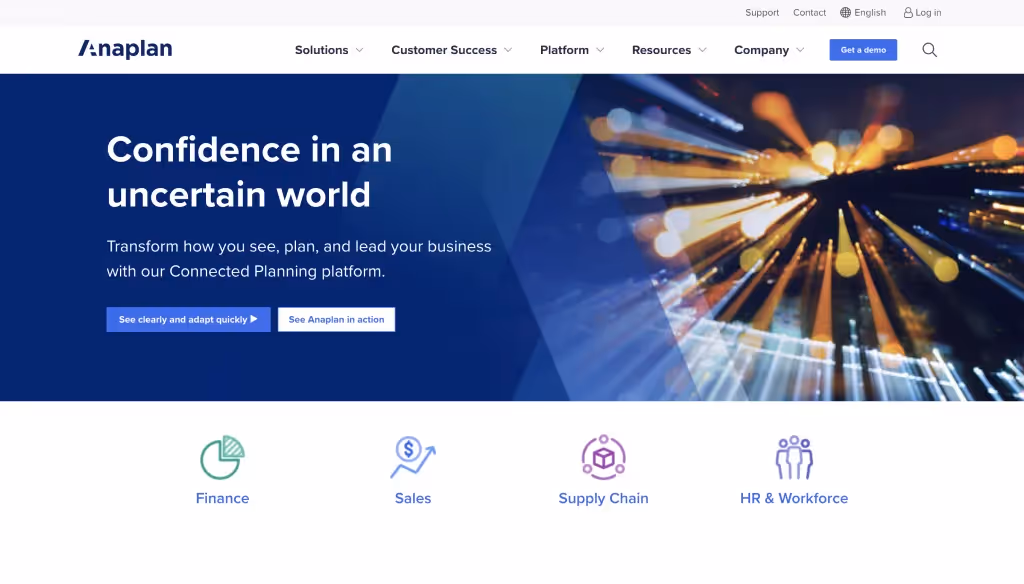Open the Platform menu
The height and width of the screenshot is (584, 1024).
tap(564, 50)
